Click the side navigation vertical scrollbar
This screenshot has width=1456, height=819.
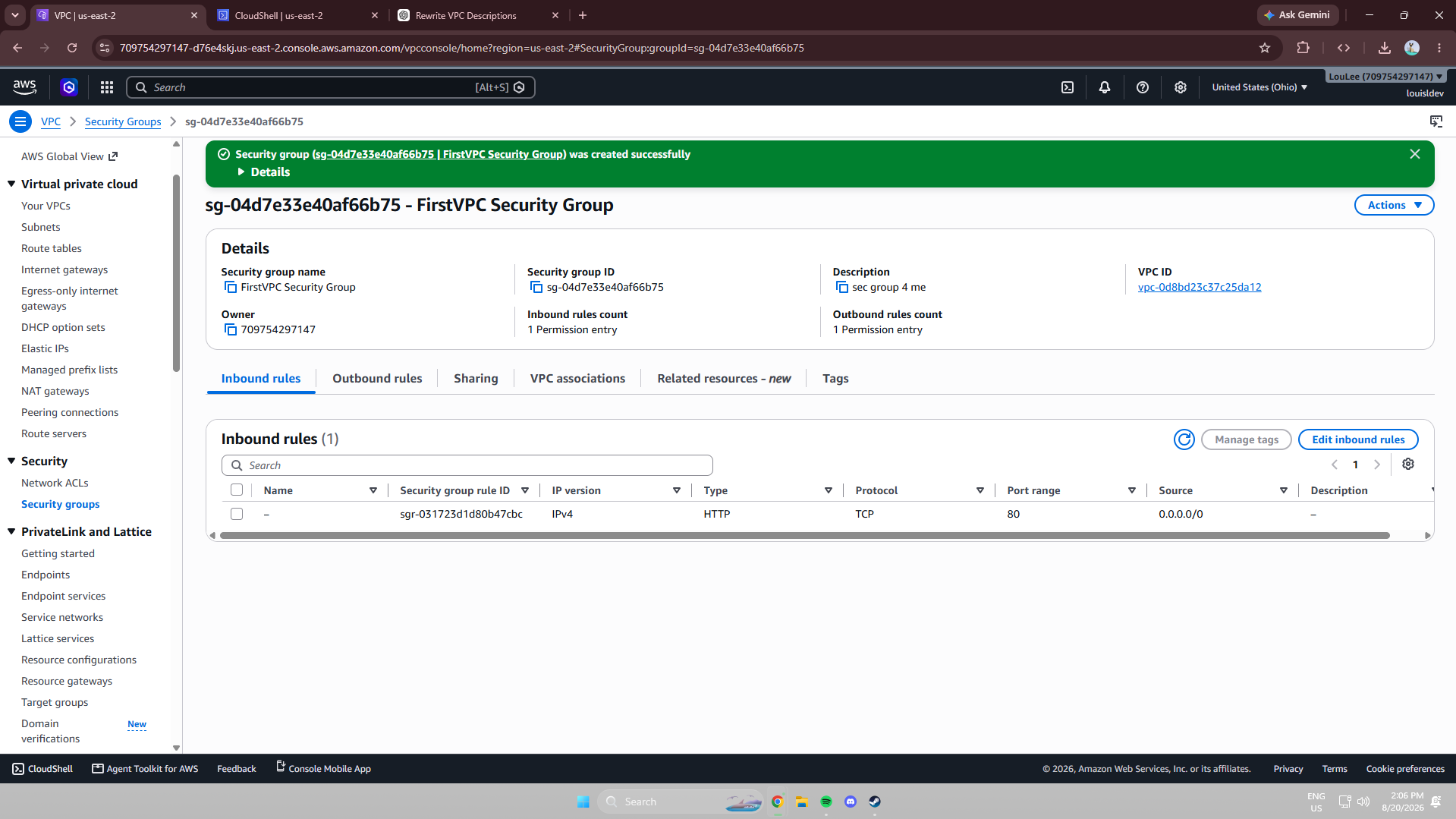click(x=176, y=273)
